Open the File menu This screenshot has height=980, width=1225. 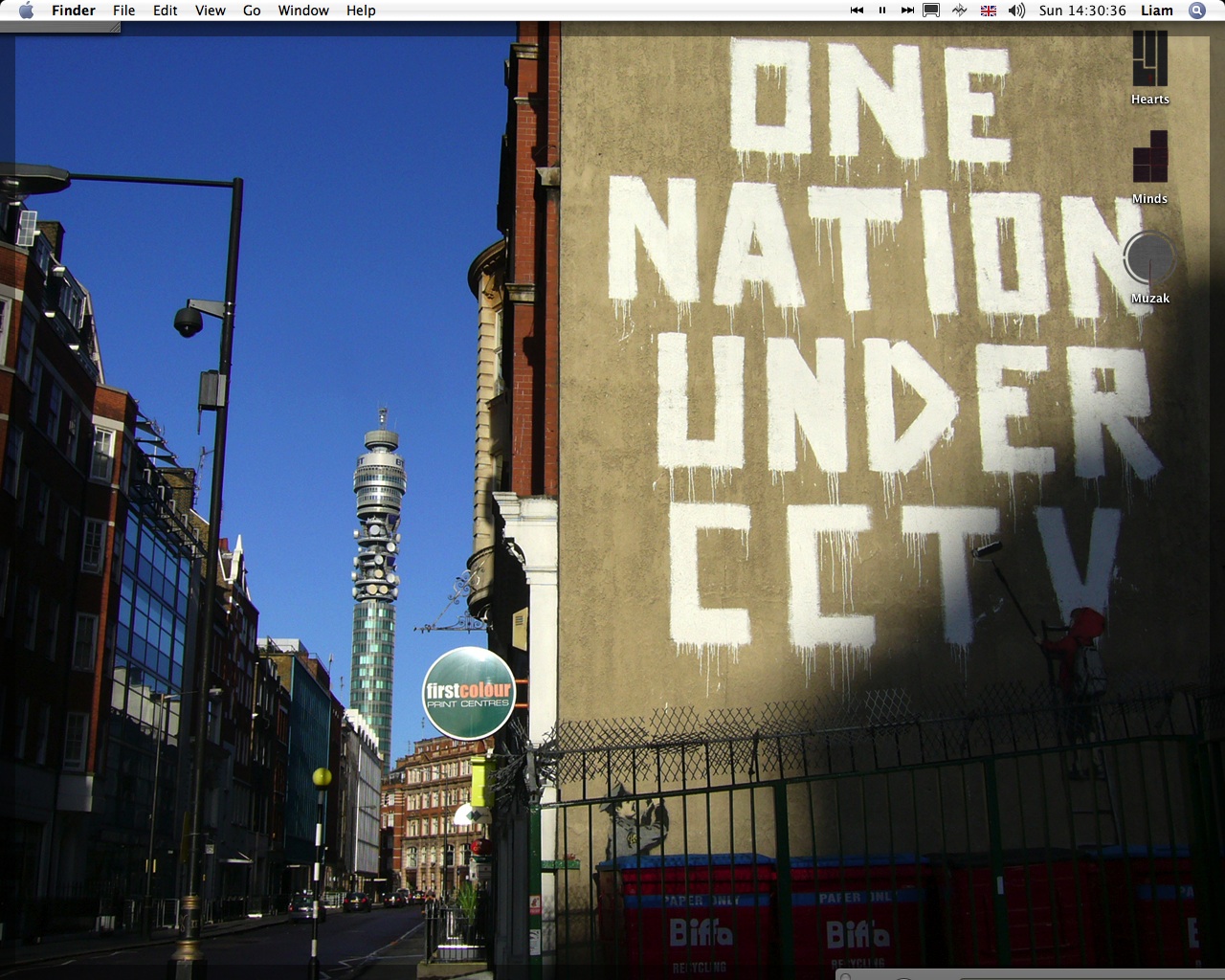[123, 11]
